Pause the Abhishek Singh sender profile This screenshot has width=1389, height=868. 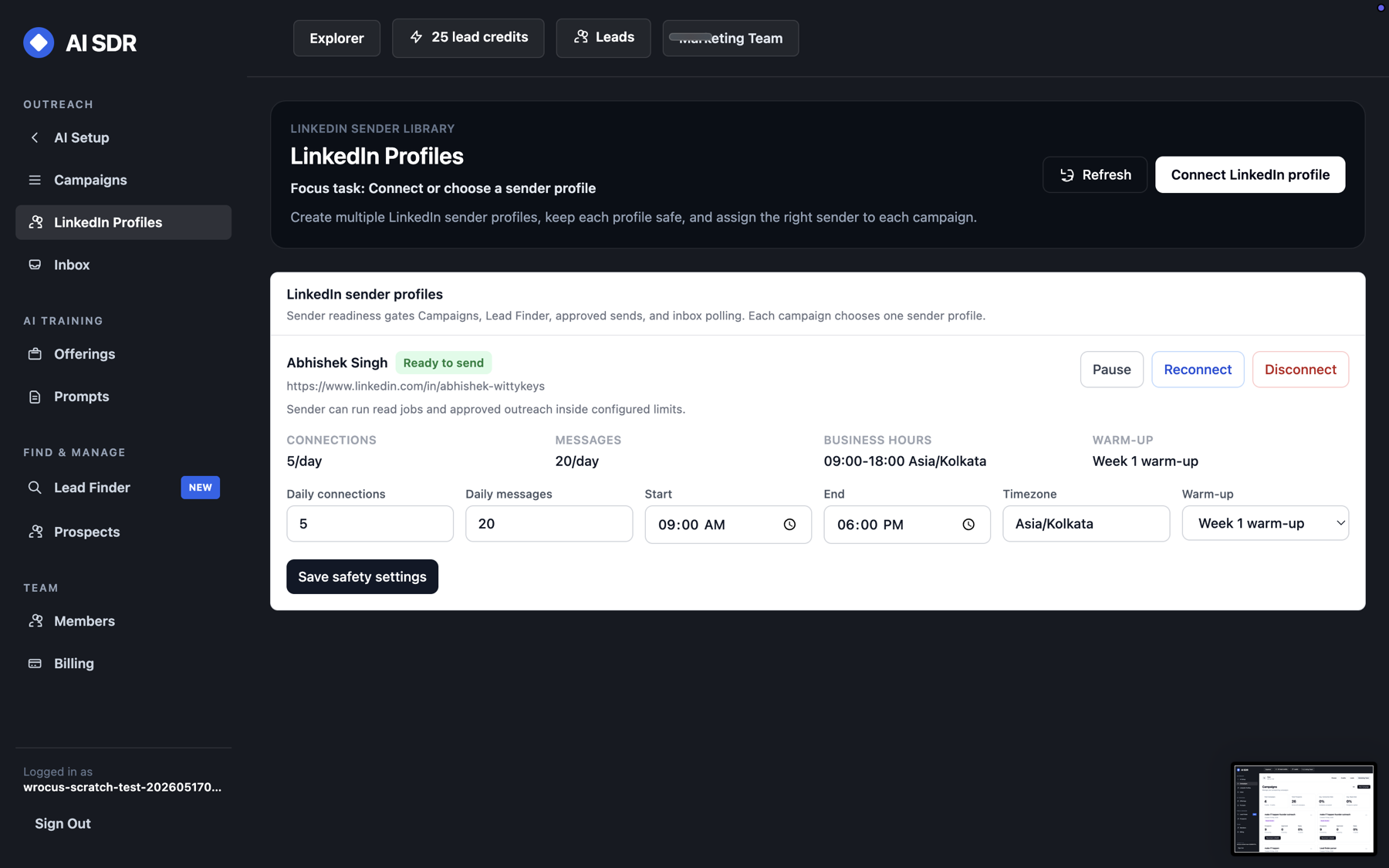1112,370
